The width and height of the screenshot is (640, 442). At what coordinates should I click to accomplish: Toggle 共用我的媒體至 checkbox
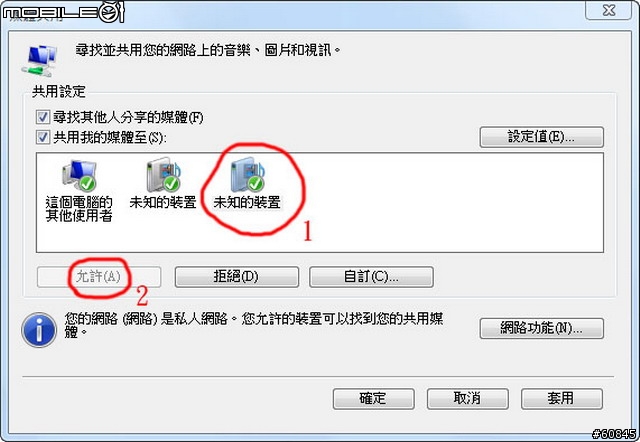[43, 137]
